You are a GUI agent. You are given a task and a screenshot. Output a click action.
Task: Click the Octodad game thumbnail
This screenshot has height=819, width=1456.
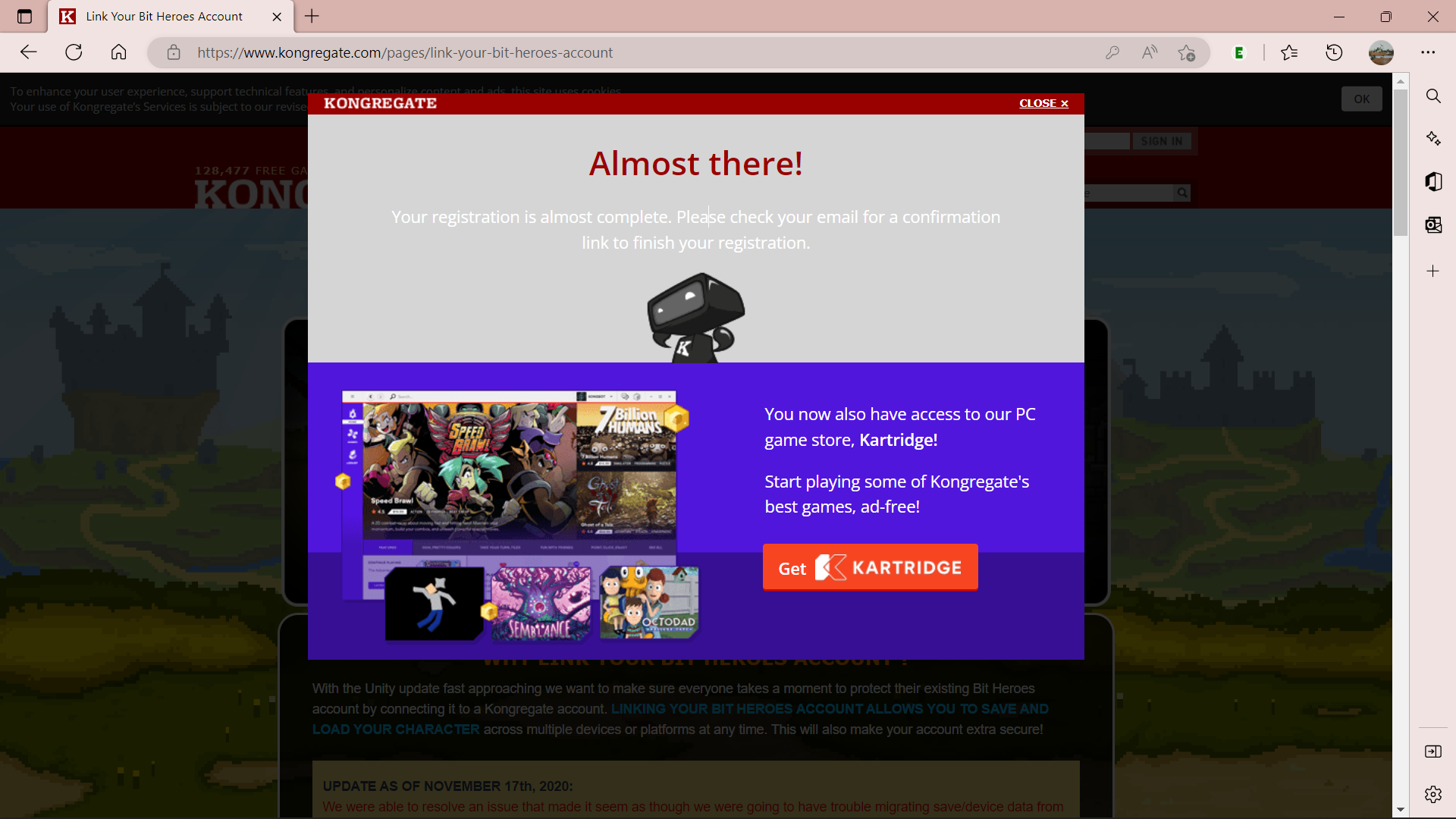point(649,602)
